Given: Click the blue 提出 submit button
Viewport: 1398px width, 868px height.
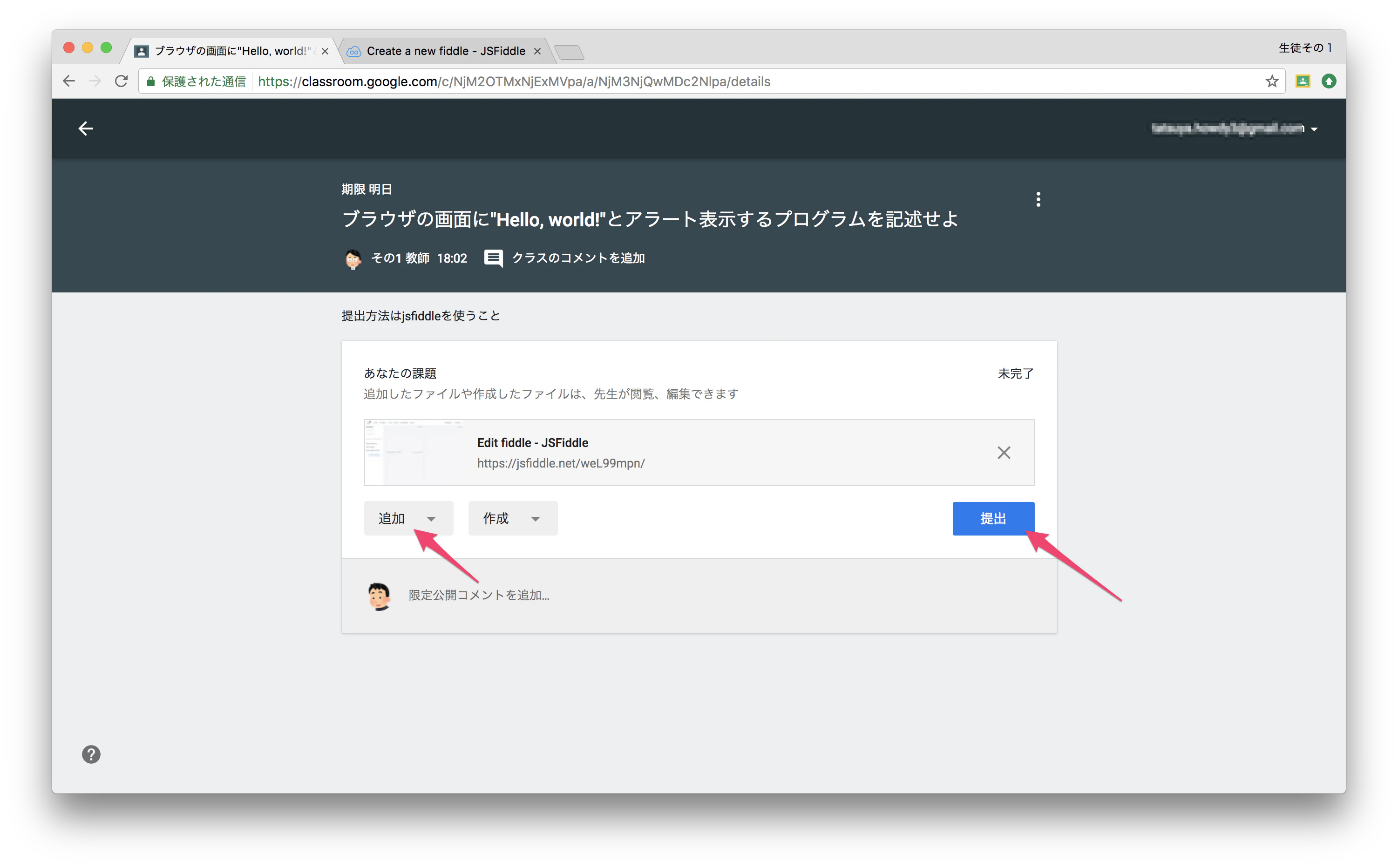Looking at the screenshot, I should pyautogui.click(x=993, y=518).
